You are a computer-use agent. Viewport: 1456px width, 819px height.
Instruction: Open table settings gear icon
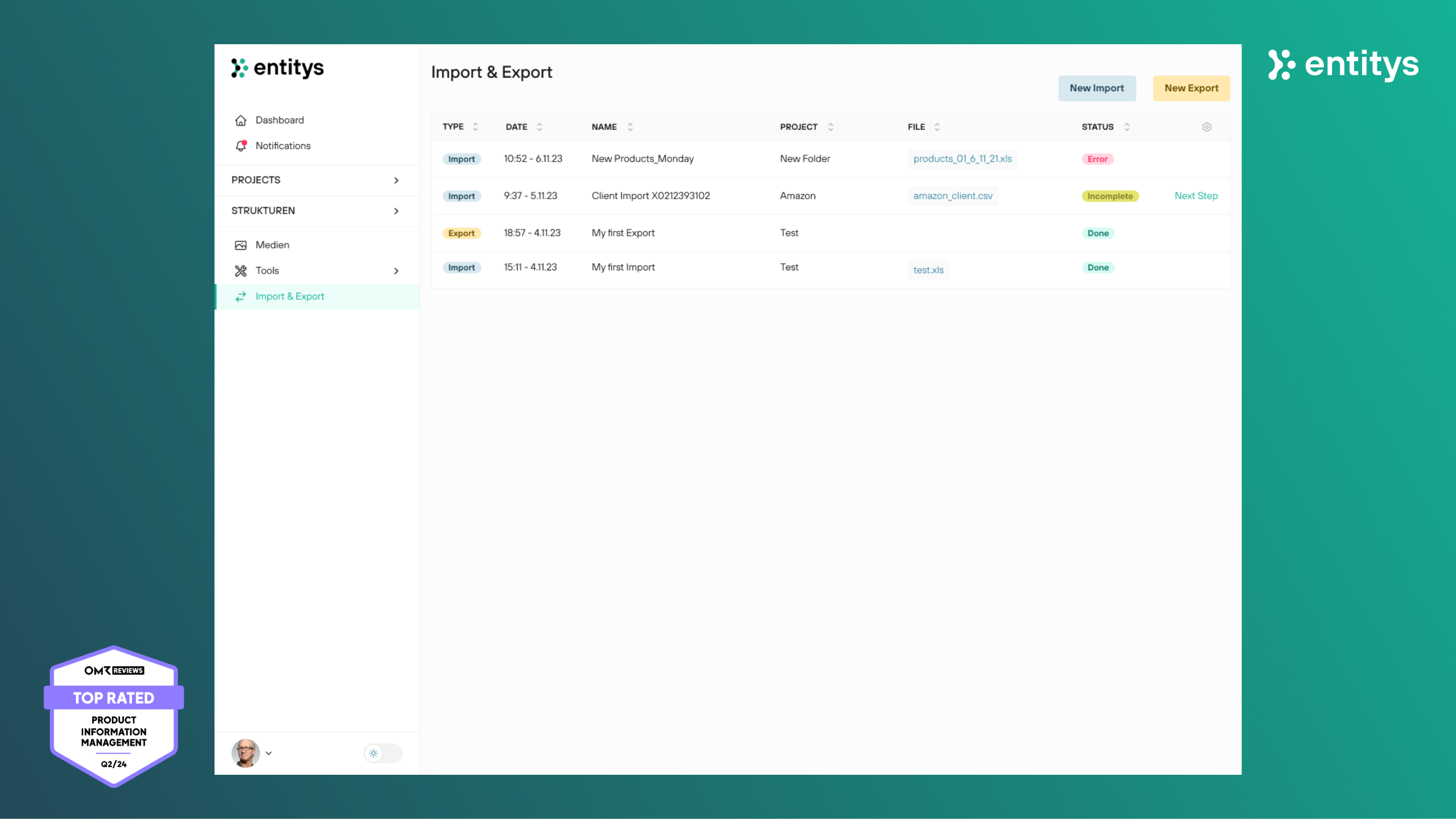click(x=1206, y=127)
